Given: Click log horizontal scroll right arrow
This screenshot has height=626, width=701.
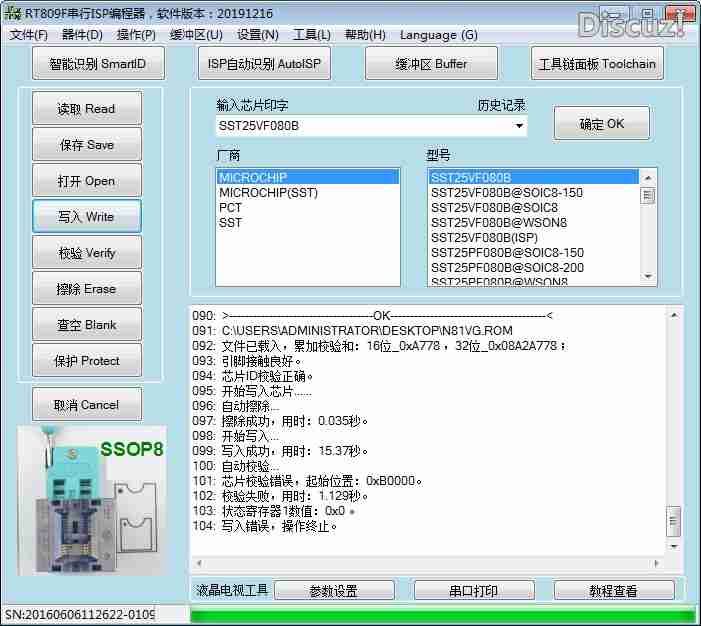Looking at the screenshot, I should 656,563.
